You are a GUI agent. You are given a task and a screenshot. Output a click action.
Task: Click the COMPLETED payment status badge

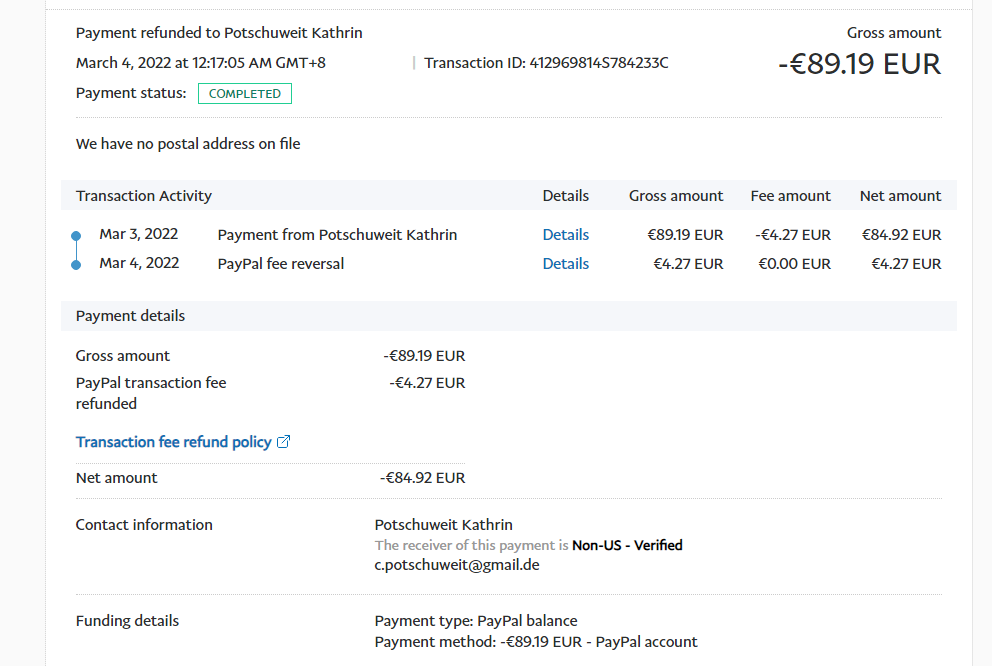(x=245, y=94)
